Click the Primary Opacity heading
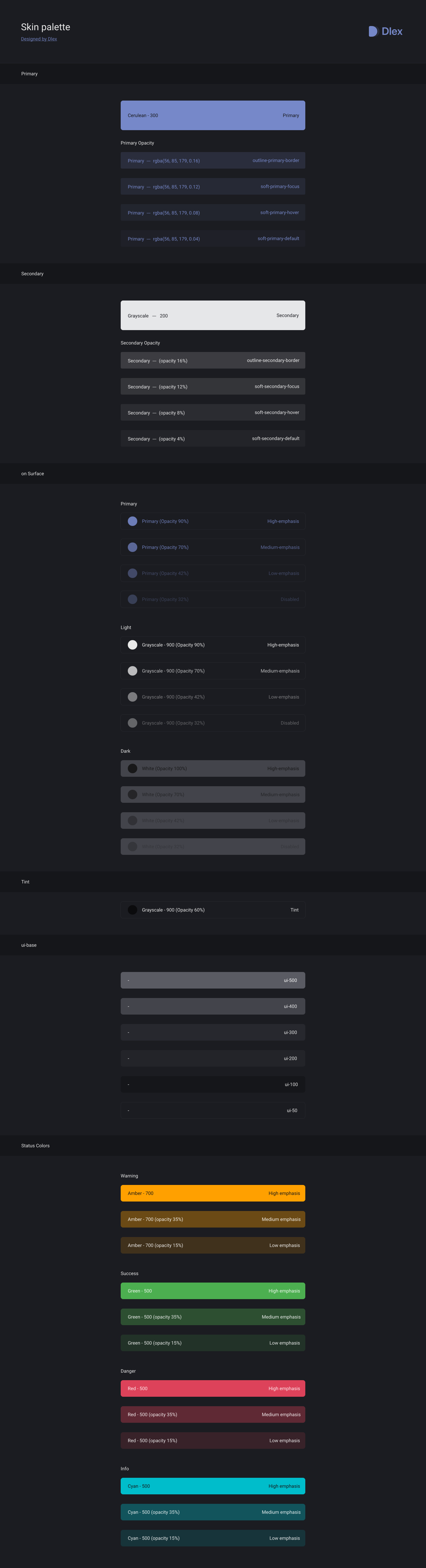Screen dimensions: 426x1568 tap(138, 143)
